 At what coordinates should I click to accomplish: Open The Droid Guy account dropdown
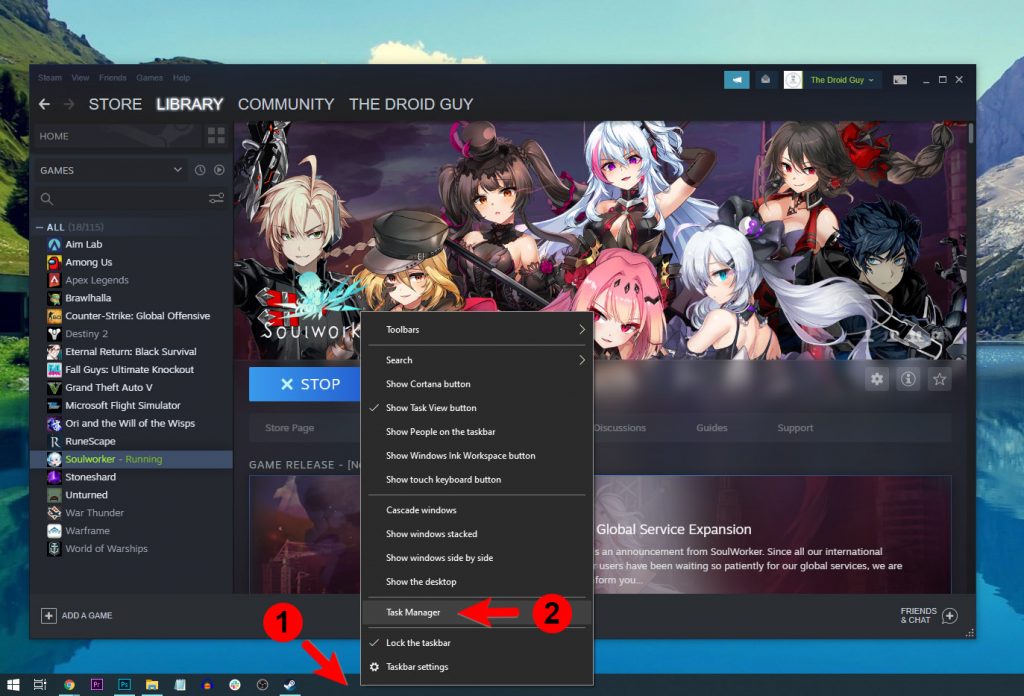(842, 80)
